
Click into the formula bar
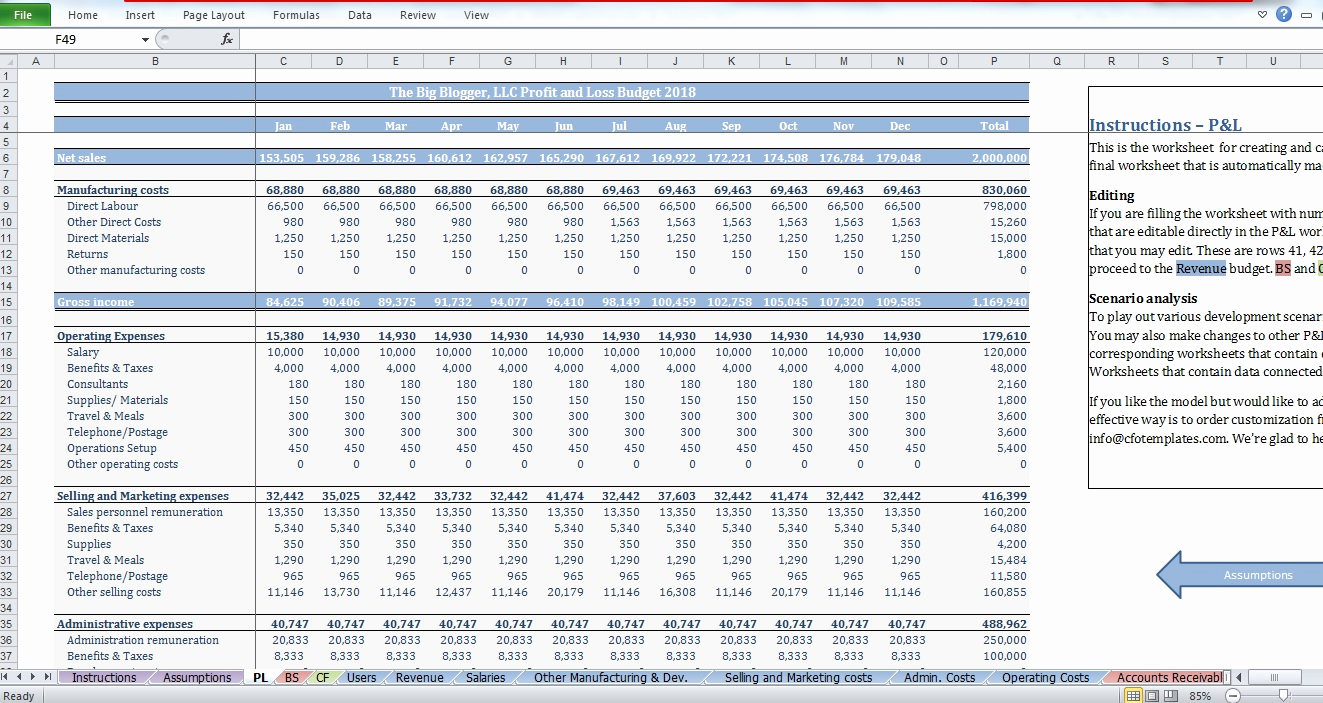point(780,39)
